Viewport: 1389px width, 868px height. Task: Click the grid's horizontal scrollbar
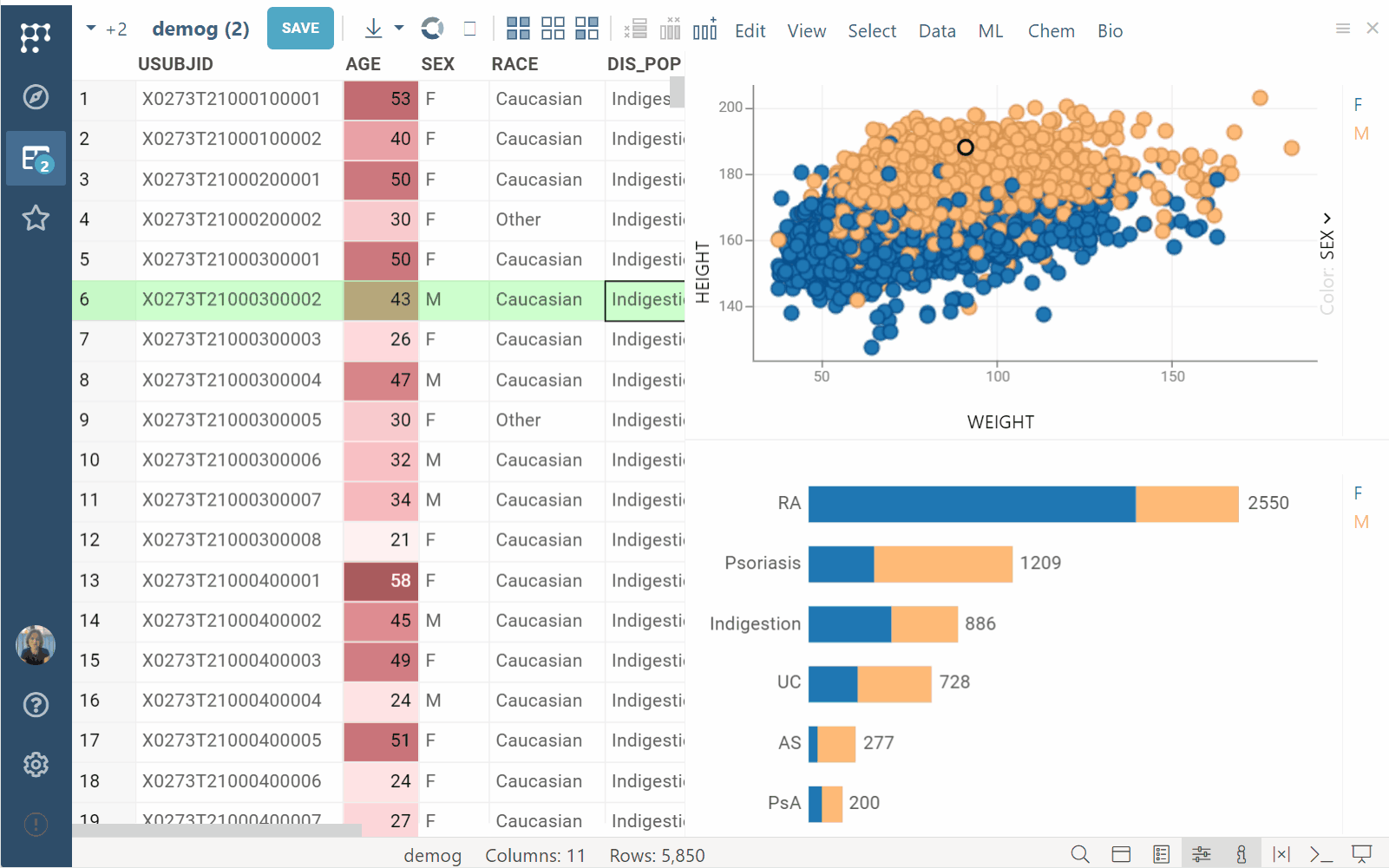[217, 831]
